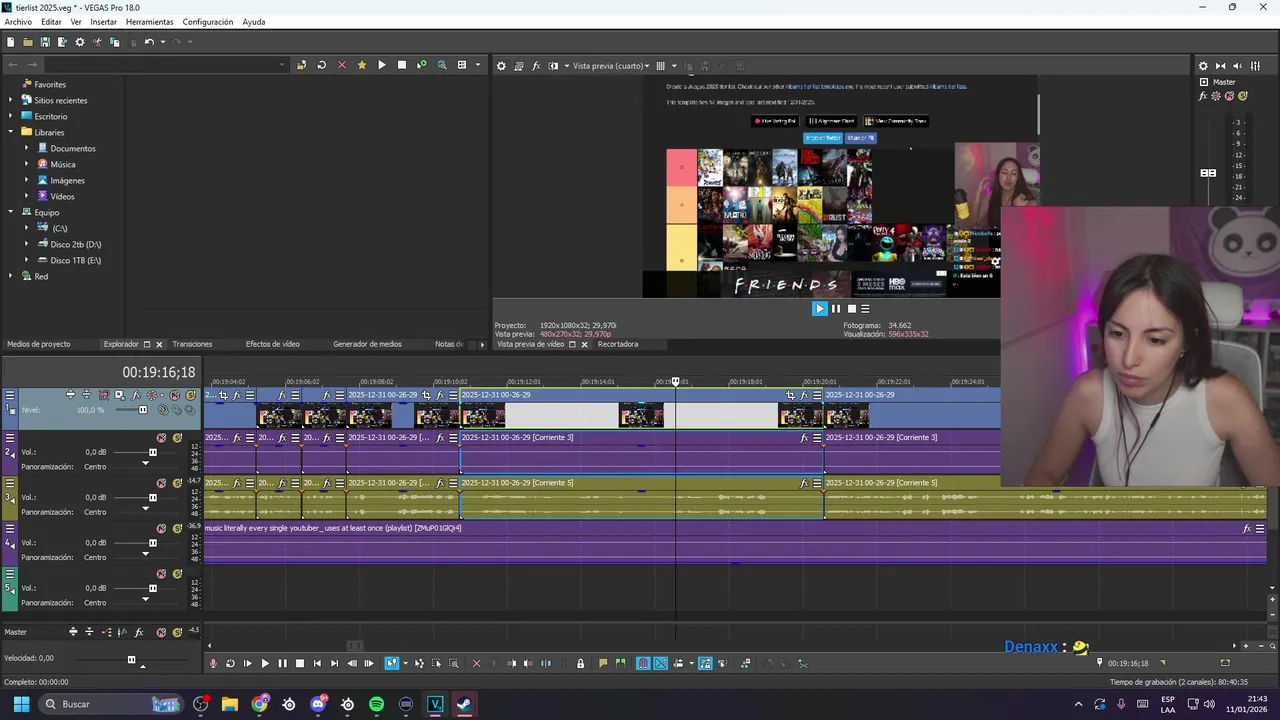Insert marker flag icon
This screenshot has width=1280, height=720.
[603, 663]
